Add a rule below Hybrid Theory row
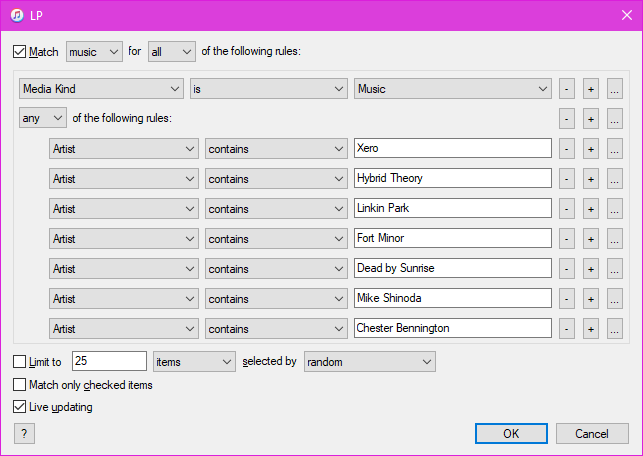Image resolution: width=643 pixels, height=456 pixels. [x=591, y=178]
